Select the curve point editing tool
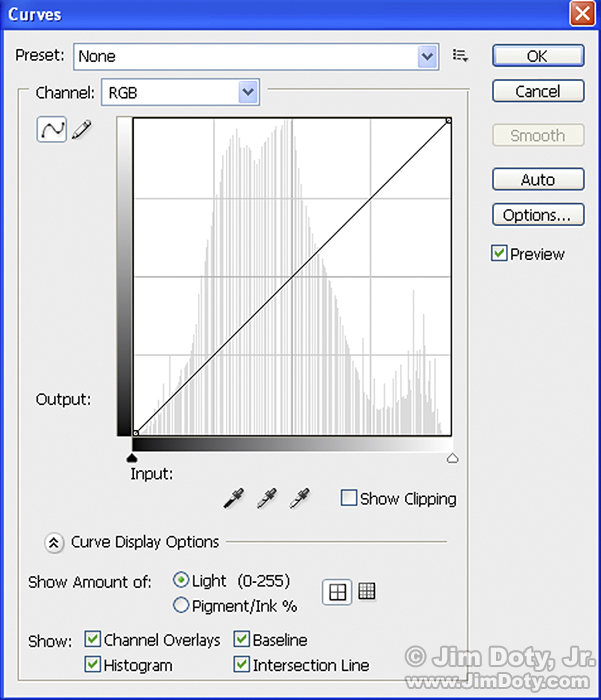 pyautogui.click(x=52, y=129)
